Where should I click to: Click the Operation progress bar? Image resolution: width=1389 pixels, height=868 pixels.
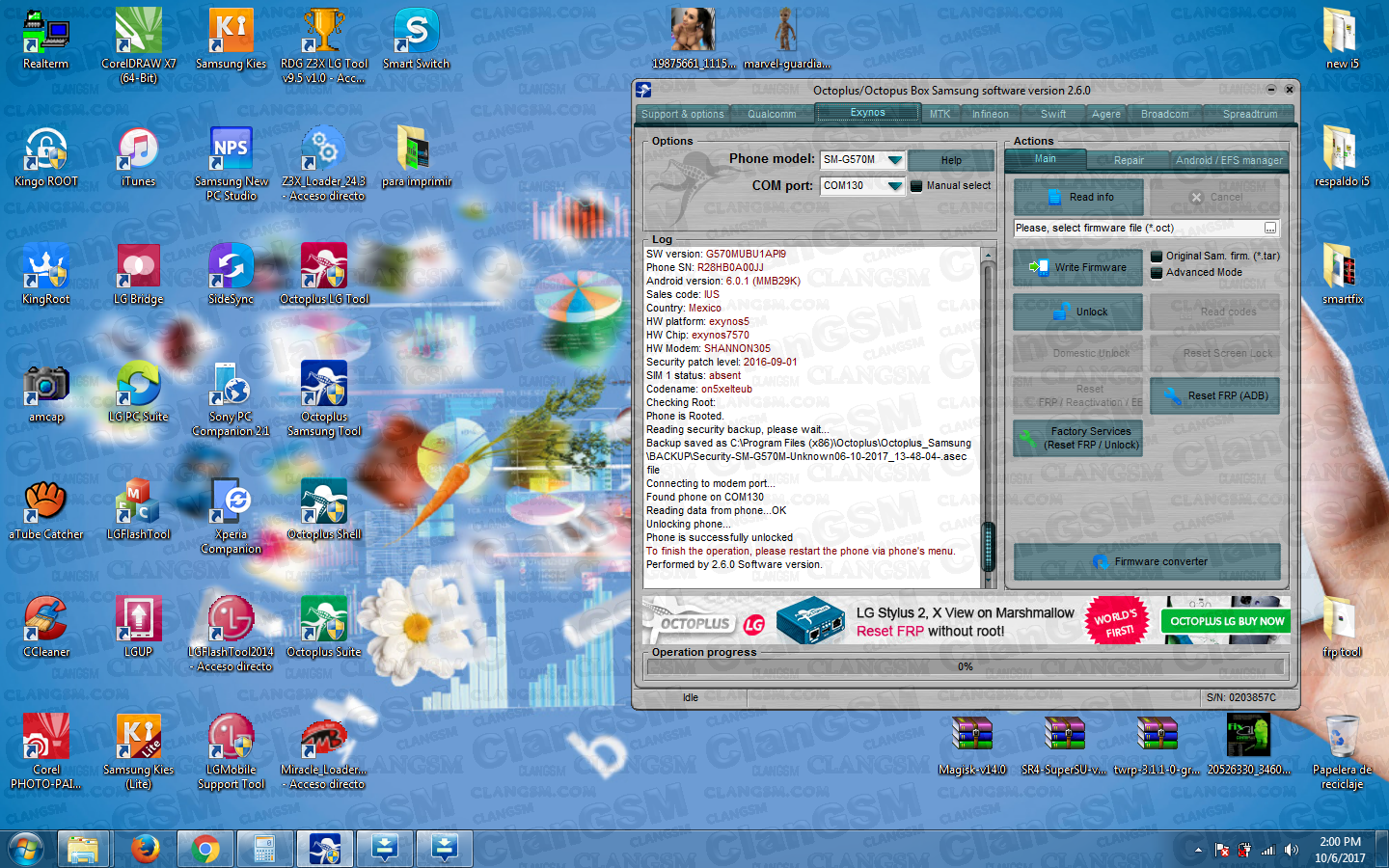[965, 666]
